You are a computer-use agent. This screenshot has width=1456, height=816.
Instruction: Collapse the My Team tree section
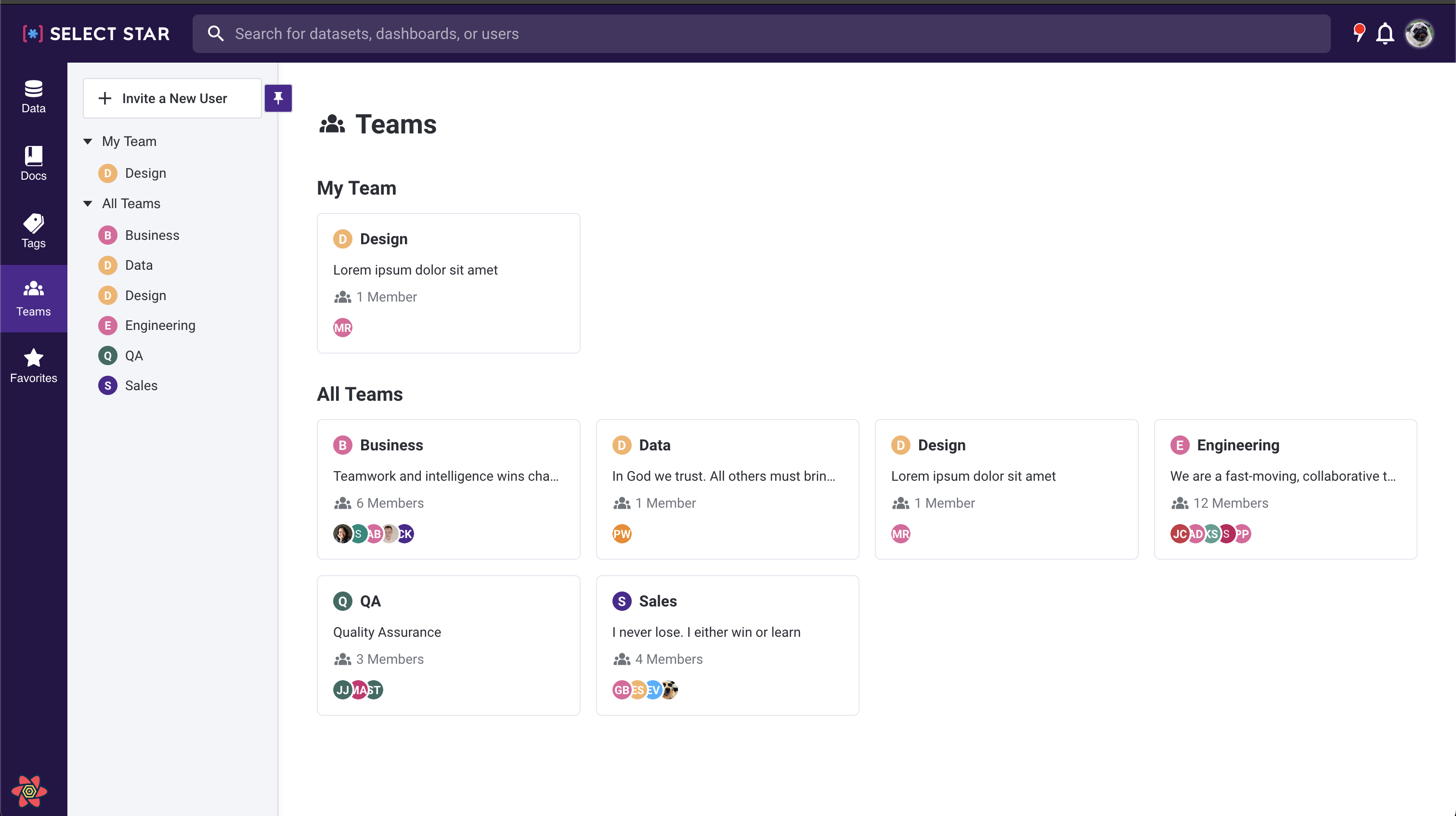pyautogui.click(x=88, y=141)
